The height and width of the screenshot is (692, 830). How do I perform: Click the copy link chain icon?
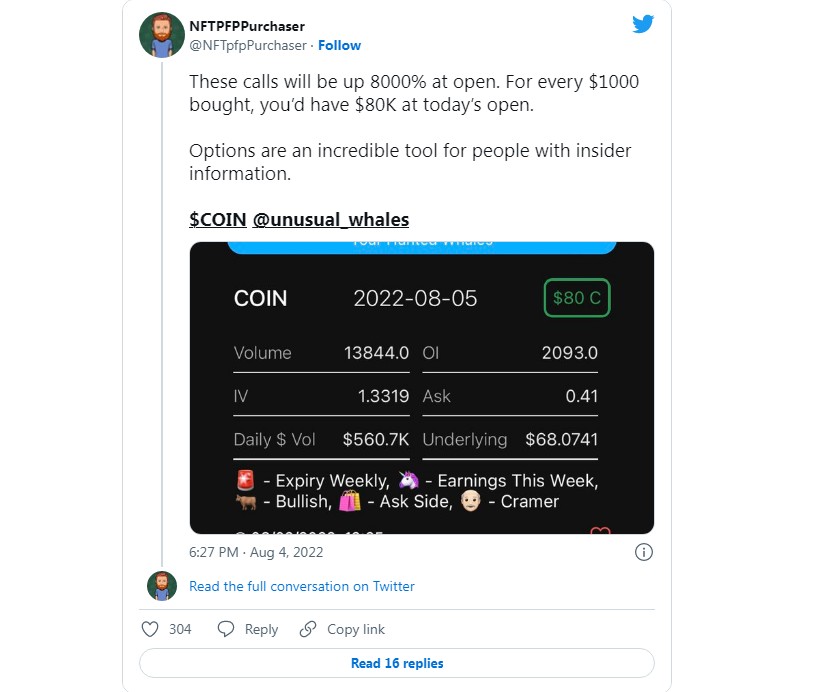[308, 629]
